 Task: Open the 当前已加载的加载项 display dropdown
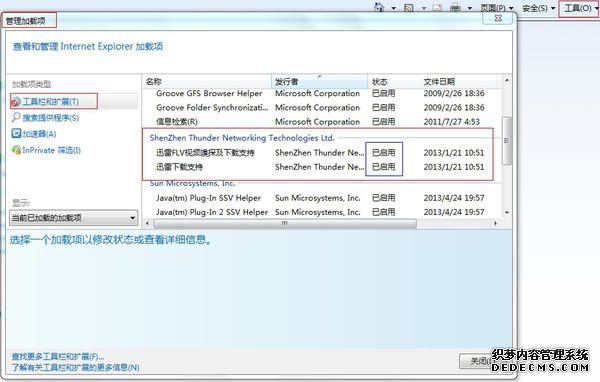(x=73, y=218)
